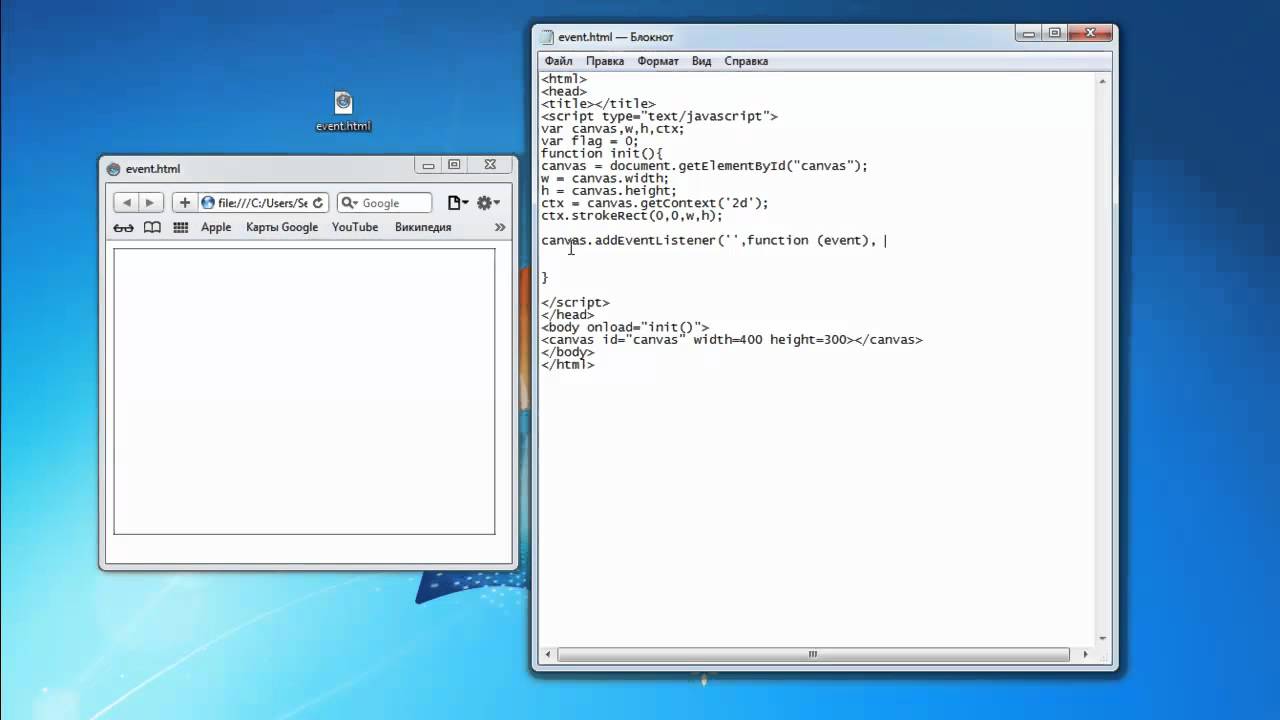Click the 'h = canvas.height;' line
The image size is (1280, 720).
[609, 190]
